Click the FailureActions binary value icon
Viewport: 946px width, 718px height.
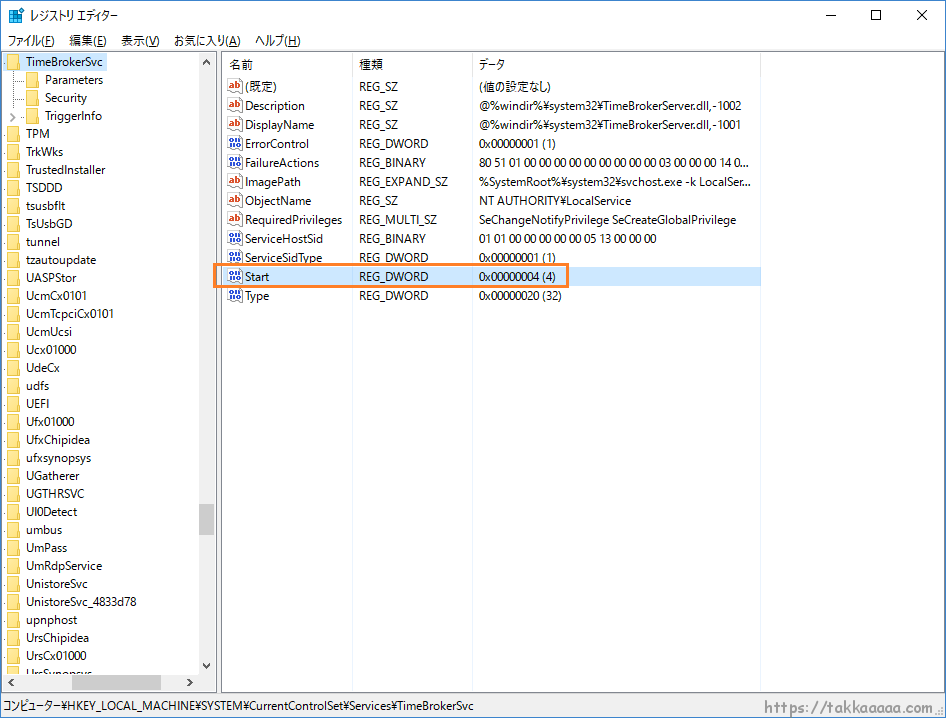[x=236, y=162]
